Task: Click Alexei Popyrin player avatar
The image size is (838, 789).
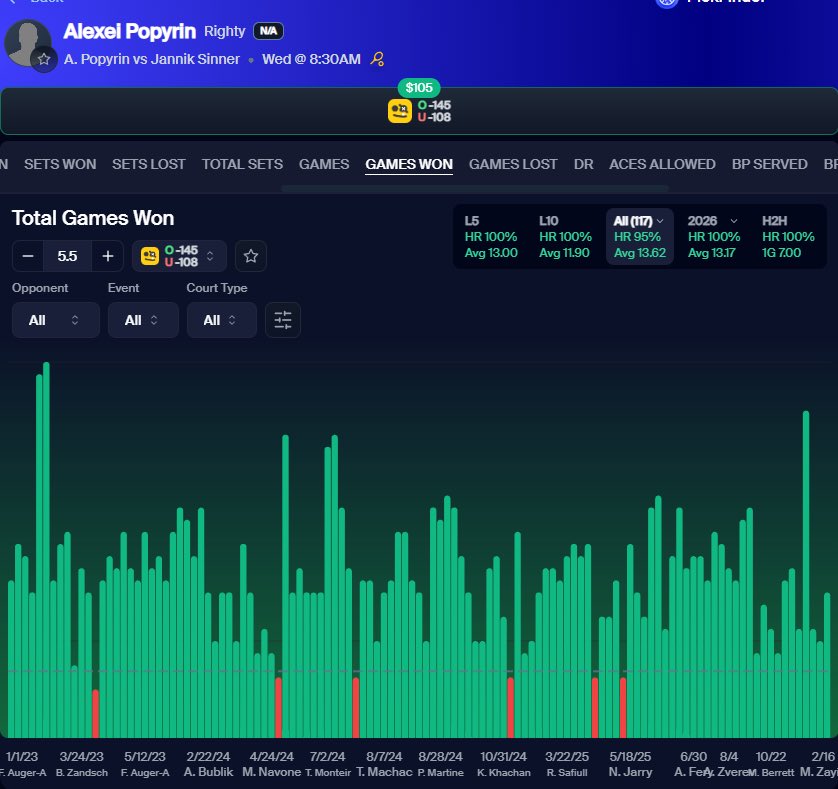Action: point(27,43)
